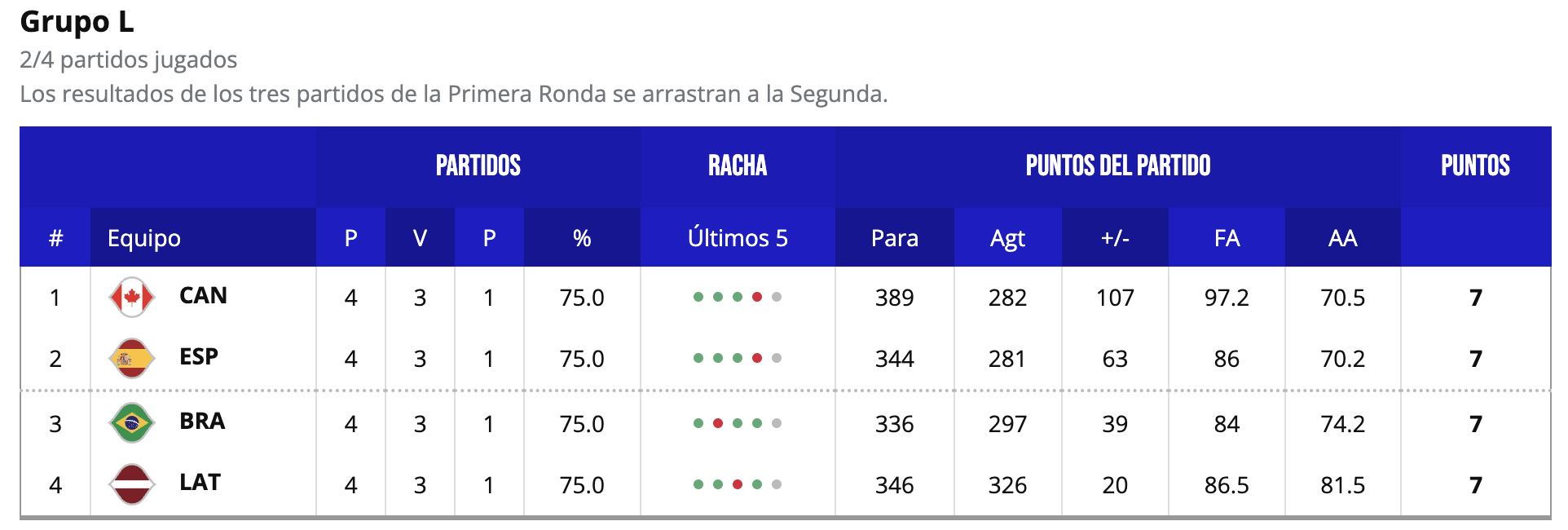Viewport: 1568px width, 530px height.
Task: Click the Canada flag icon
Action: pos(131,298)
